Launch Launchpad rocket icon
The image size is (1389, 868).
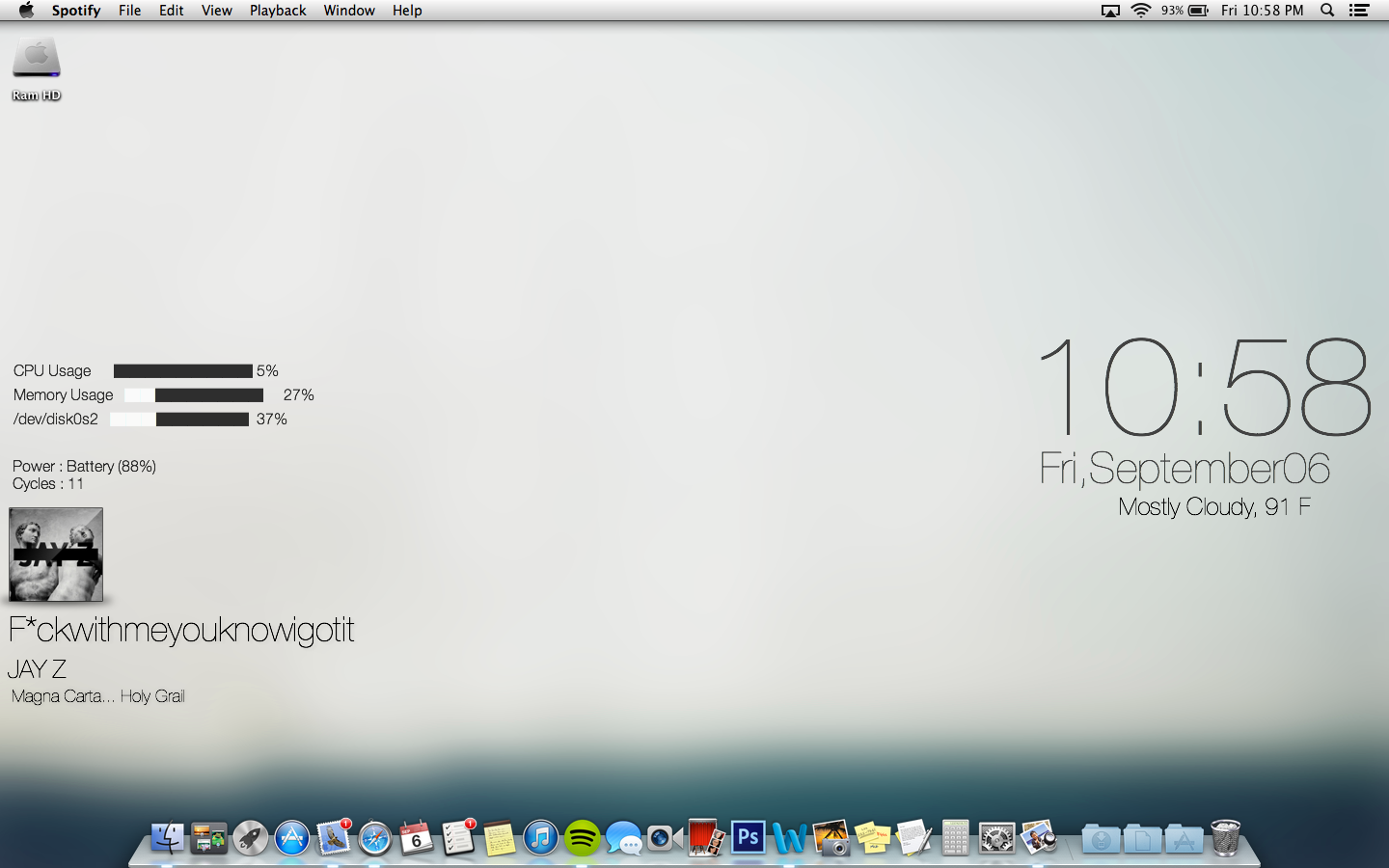tap(251, 837)
